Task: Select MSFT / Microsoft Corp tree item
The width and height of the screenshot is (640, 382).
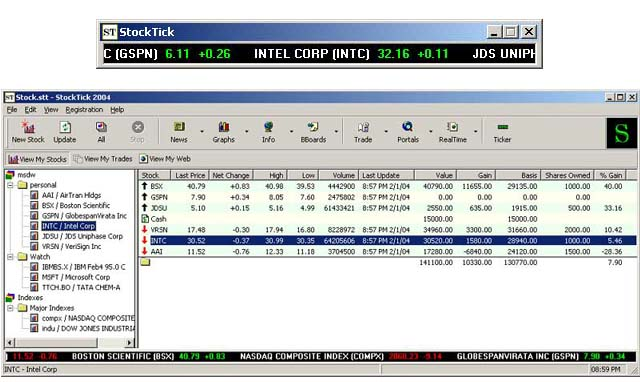Action: [x=76, y=277]
